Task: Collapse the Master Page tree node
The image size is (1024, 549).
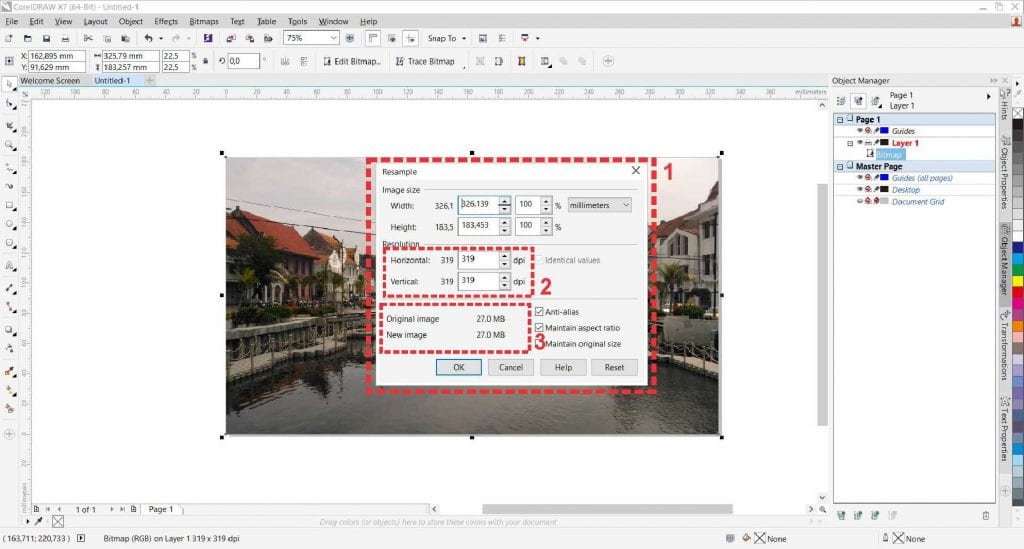Action: click(x=840, y=166)
